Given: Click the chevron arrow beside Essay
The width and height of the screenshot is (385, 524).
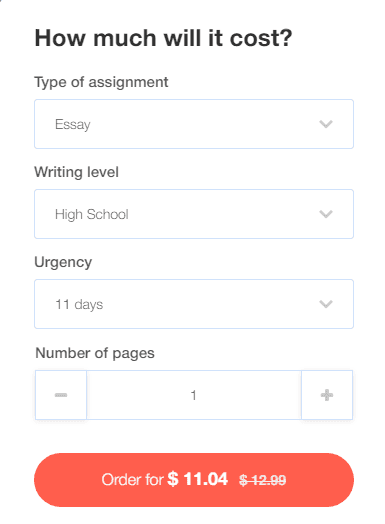Looking at the screenshot, I should [326, 124].
